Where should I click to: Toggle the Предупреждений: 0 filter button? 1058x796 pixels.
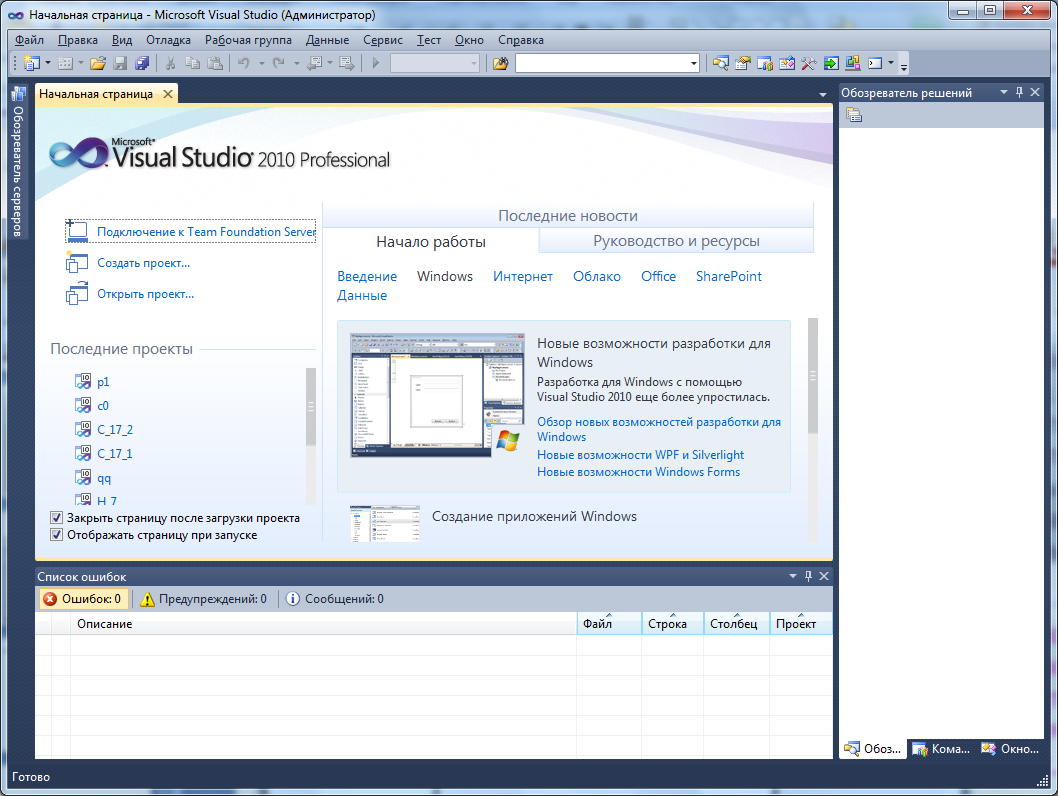203,599
